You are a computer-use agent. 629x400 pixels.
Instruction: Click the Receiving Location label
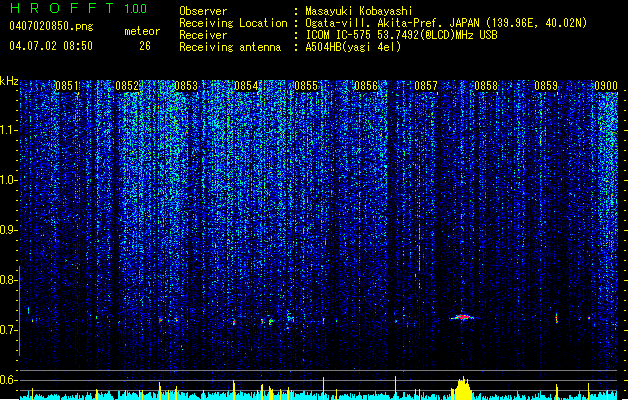(233, 23)
